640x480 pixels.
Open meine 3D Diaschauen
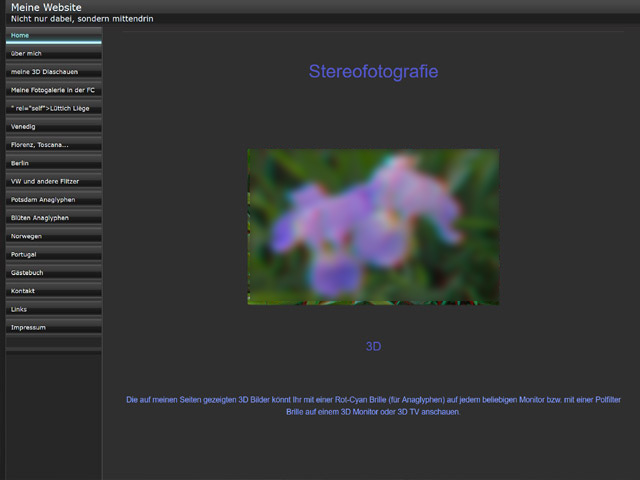coord(52,72)
